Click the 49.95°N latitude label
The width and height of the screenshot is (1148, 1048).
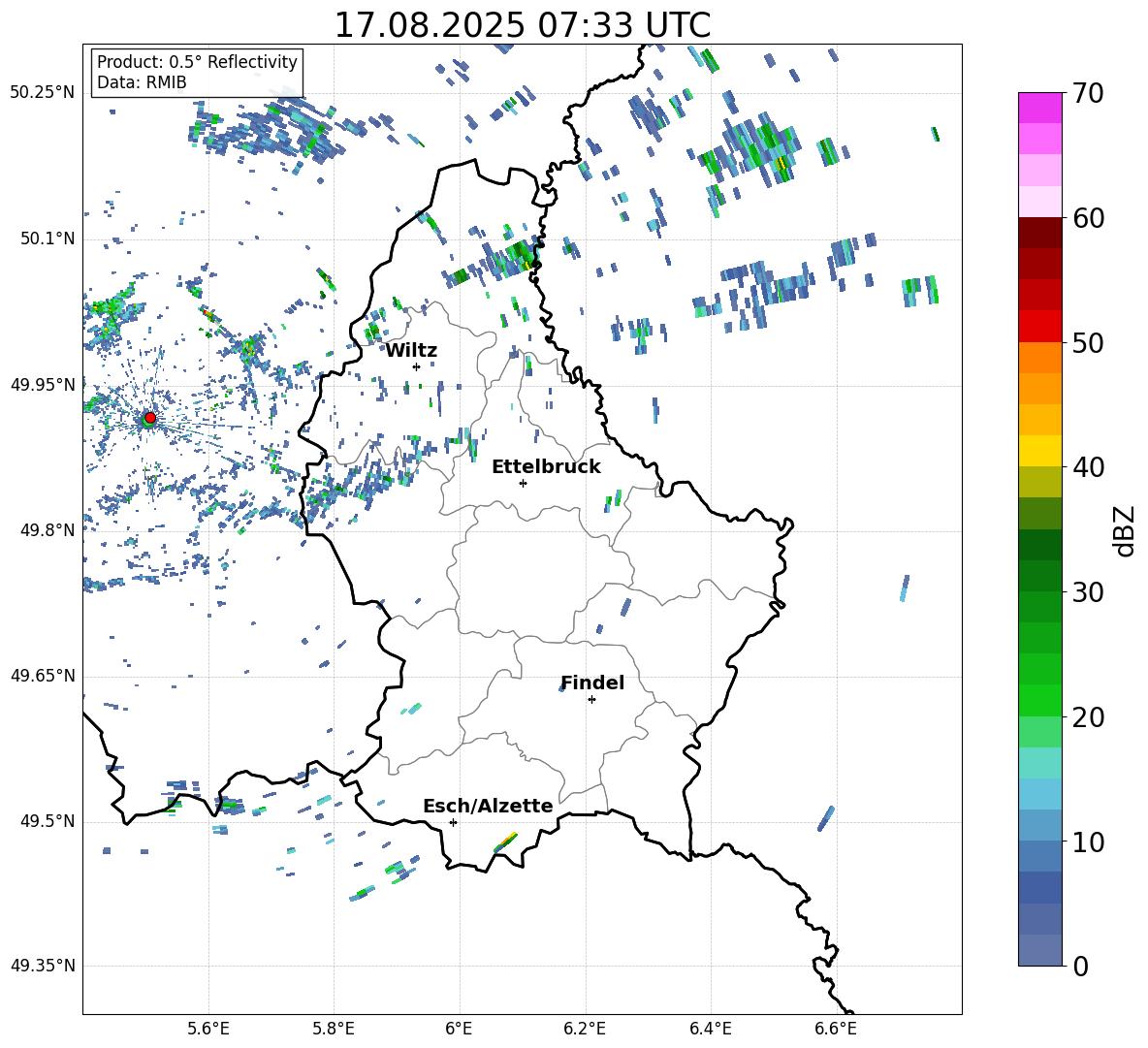43,385
